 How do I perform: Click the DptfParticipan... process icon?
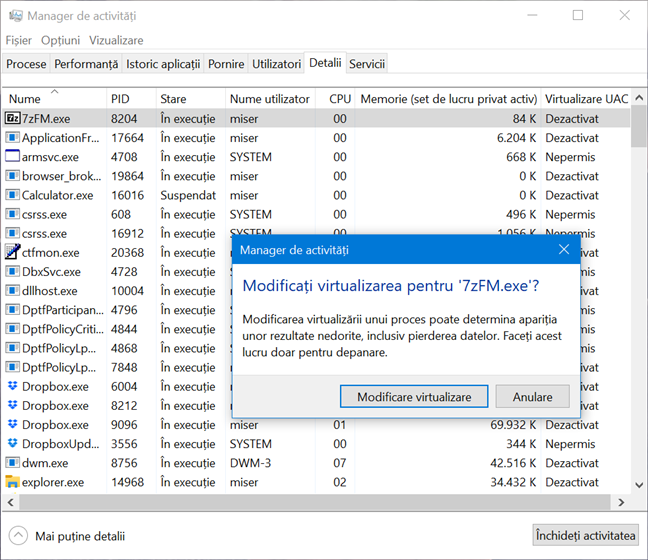(x=12, y=310)
